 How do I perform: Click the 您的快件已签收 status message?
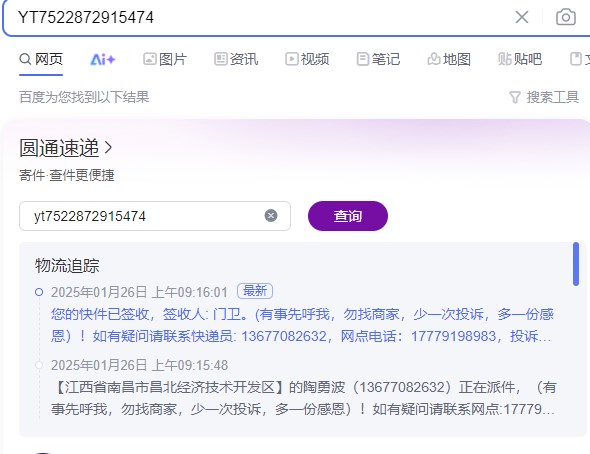302,325
